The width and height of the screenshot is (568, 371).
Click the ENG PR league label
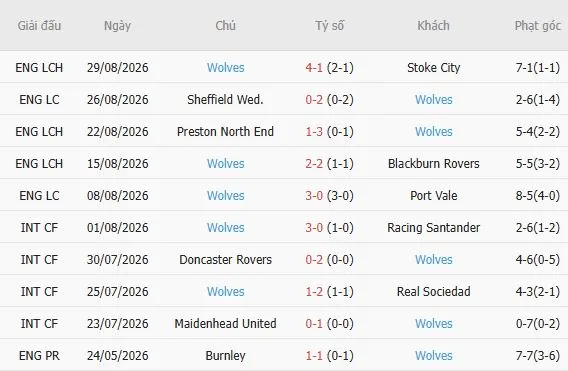(39, 355)
